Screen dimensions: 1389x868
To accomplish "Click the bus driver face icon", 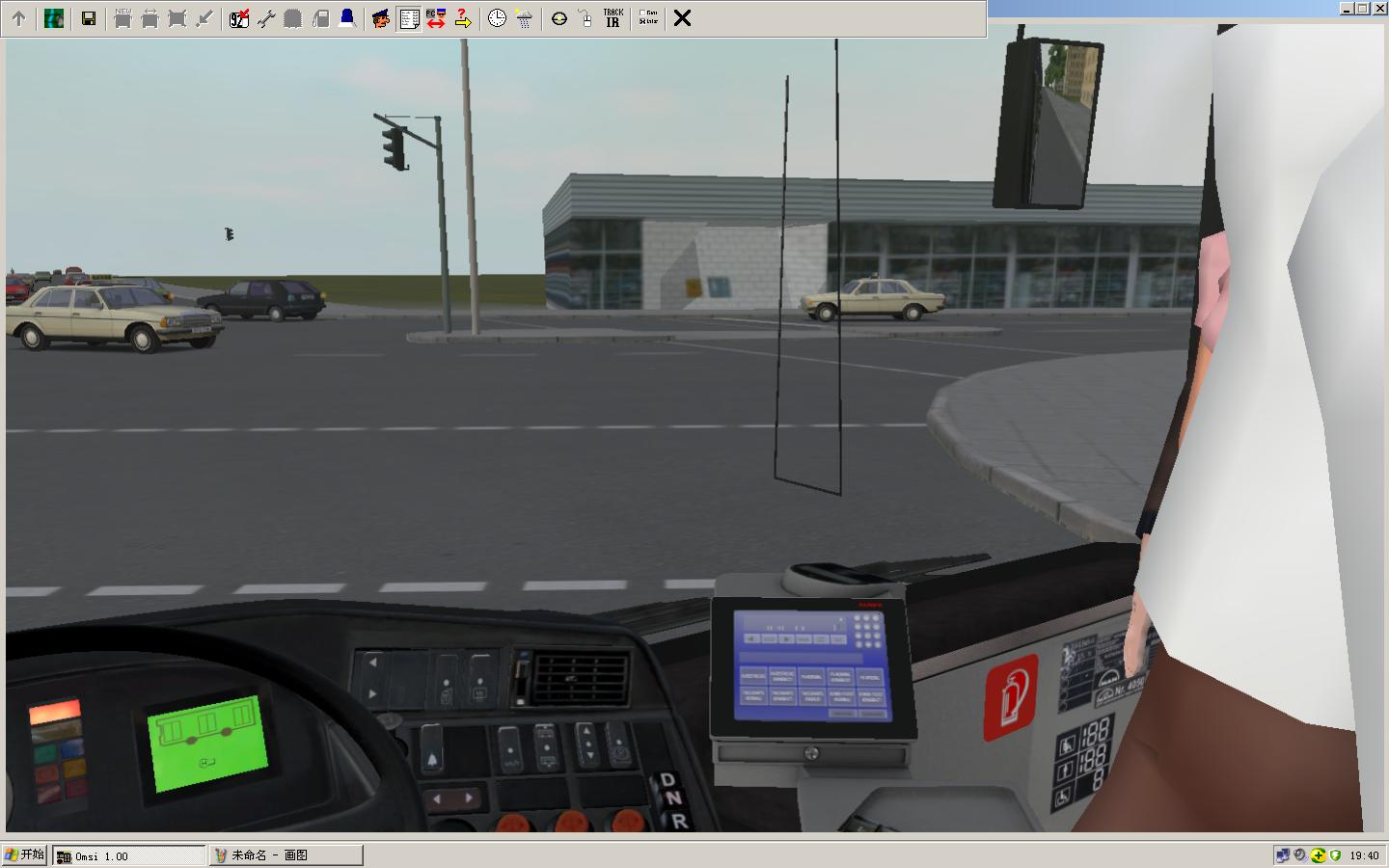I will (x=381, y=18).
